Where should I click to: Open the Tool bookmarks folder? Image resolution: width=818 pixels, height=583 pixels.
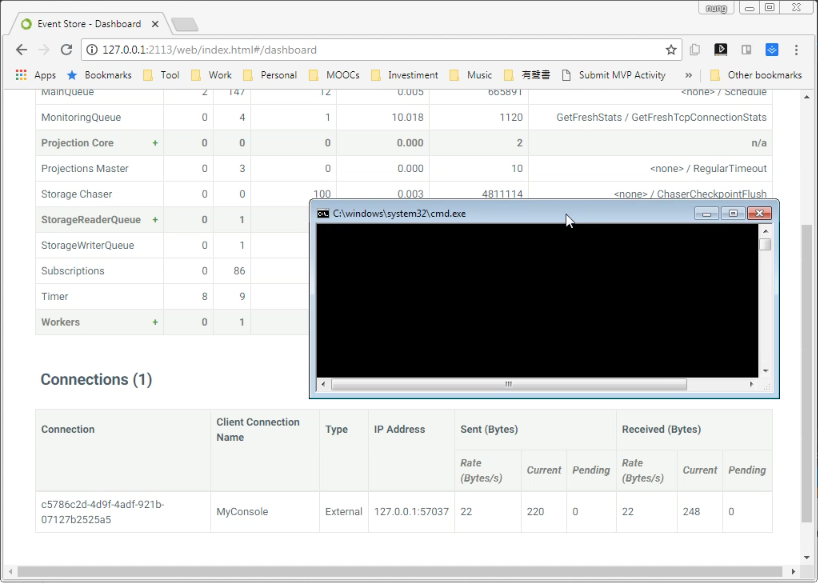coord(161,75)
